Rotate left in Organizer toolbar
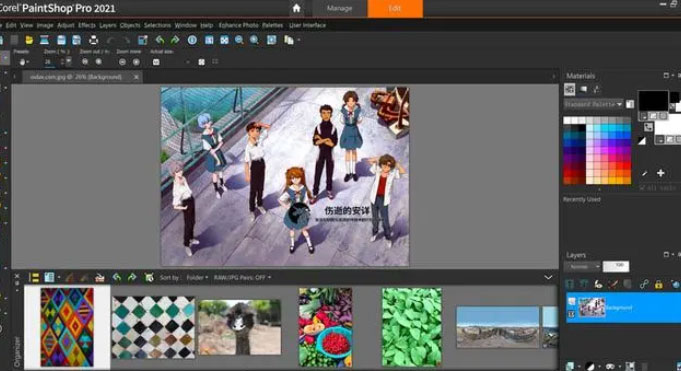The width and height of the screenshot is (681, 371). click(116, 277)
